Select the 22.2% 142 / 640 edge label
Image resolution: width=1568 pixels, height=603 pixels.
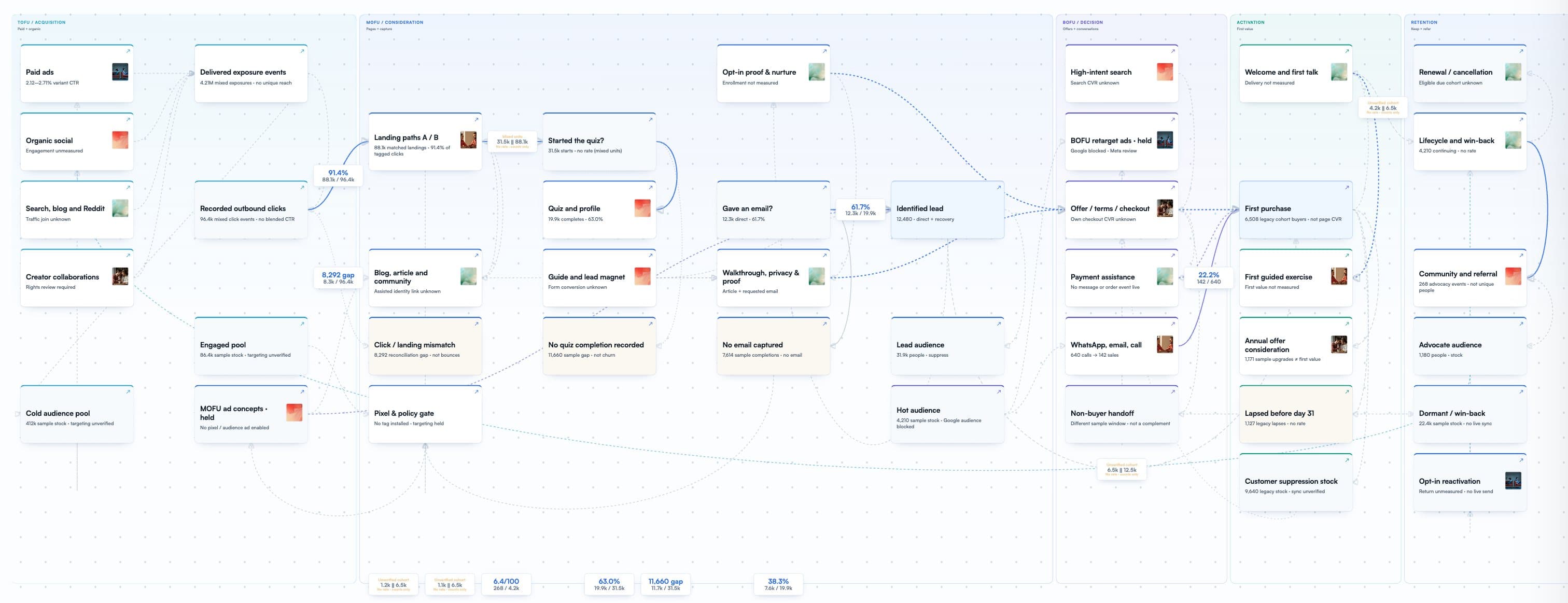(1208, 278)
